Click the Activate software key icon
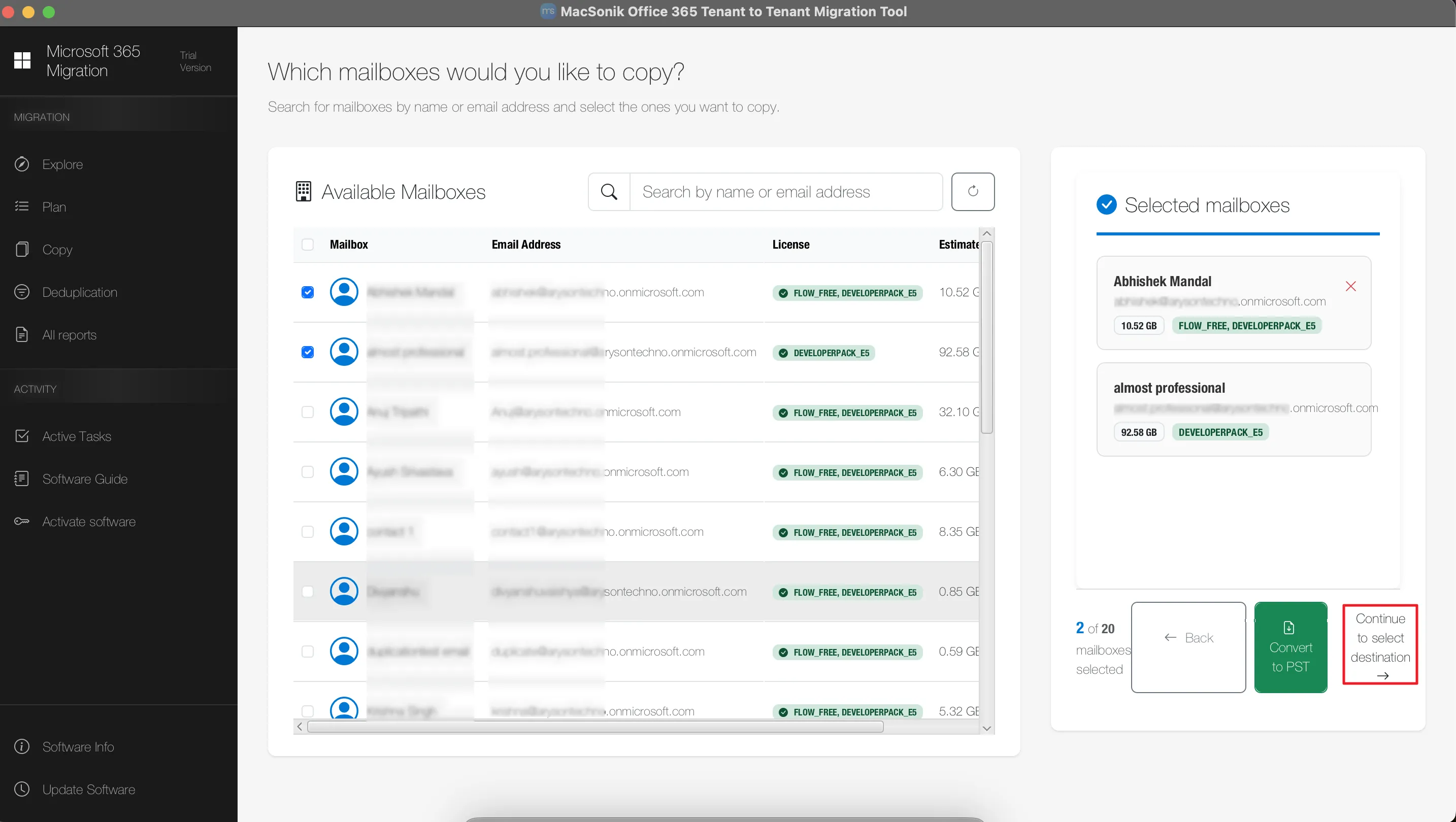Viewport: 1456px width, 822px height. (22, 521)
